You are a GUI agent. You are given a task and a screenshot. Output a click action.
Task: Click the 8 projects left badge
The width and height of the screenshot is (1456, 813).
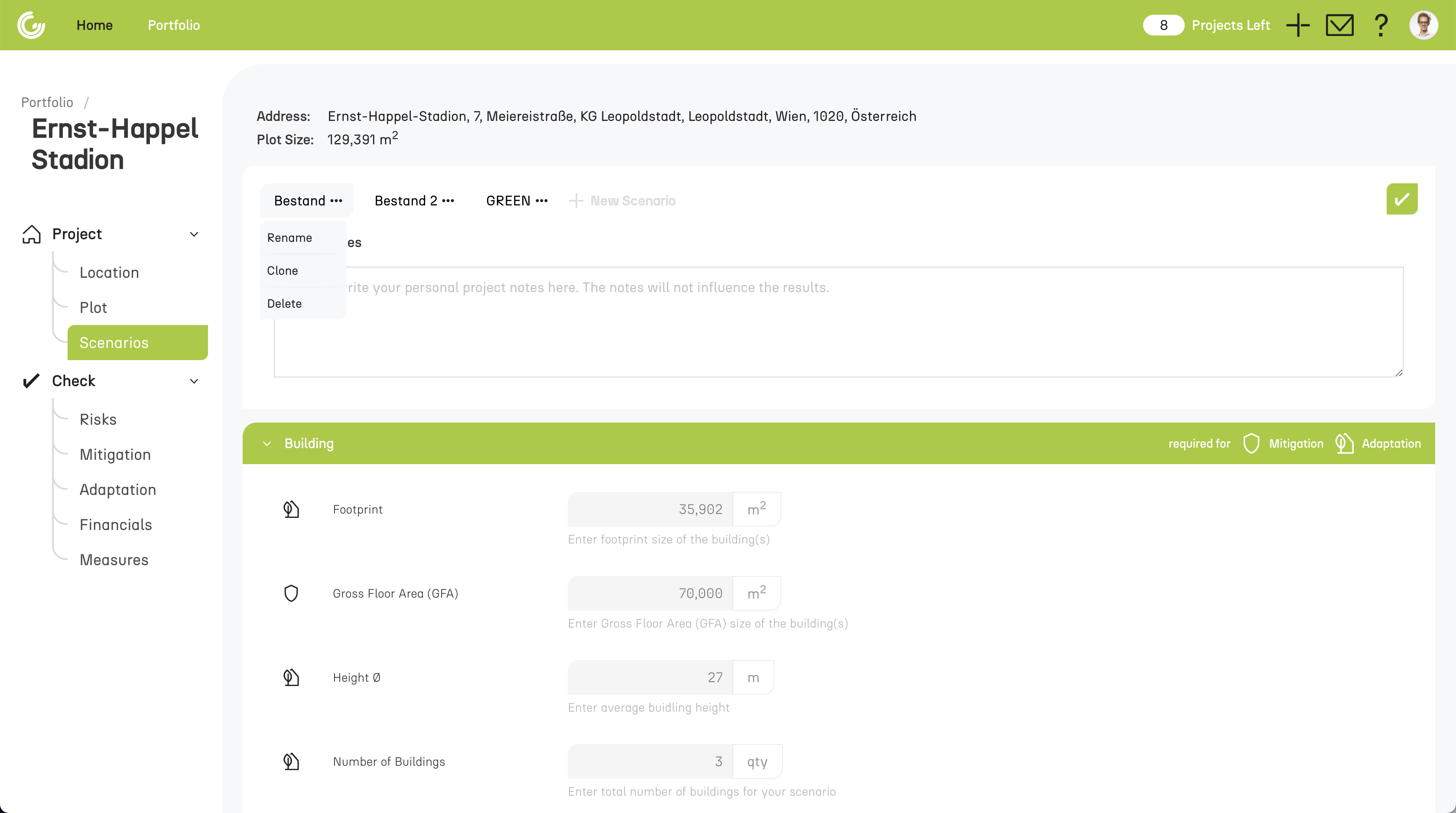(1163, 25)
